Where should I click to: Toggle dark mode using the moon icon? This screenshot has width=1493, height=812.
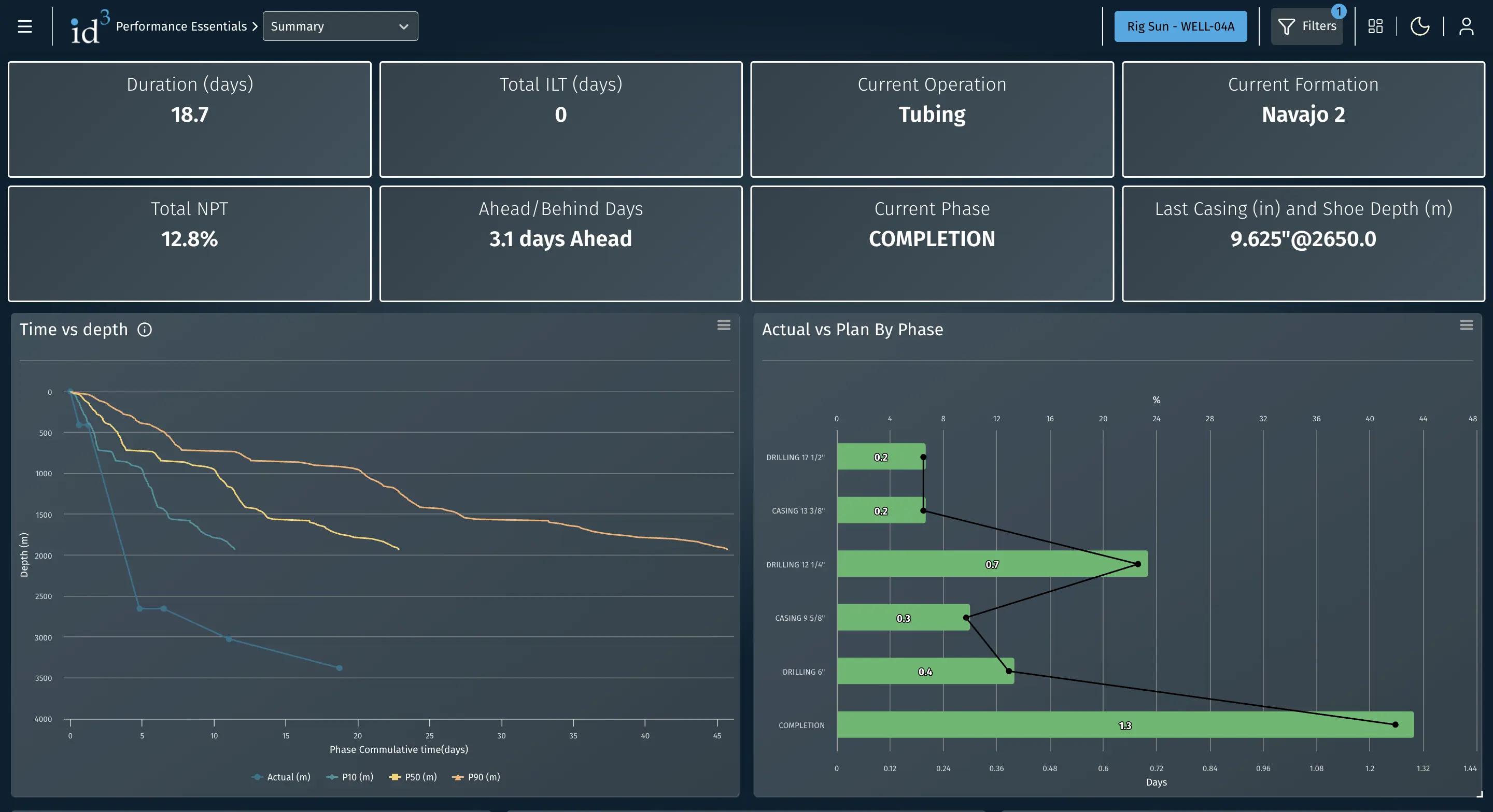[1420, 26]
